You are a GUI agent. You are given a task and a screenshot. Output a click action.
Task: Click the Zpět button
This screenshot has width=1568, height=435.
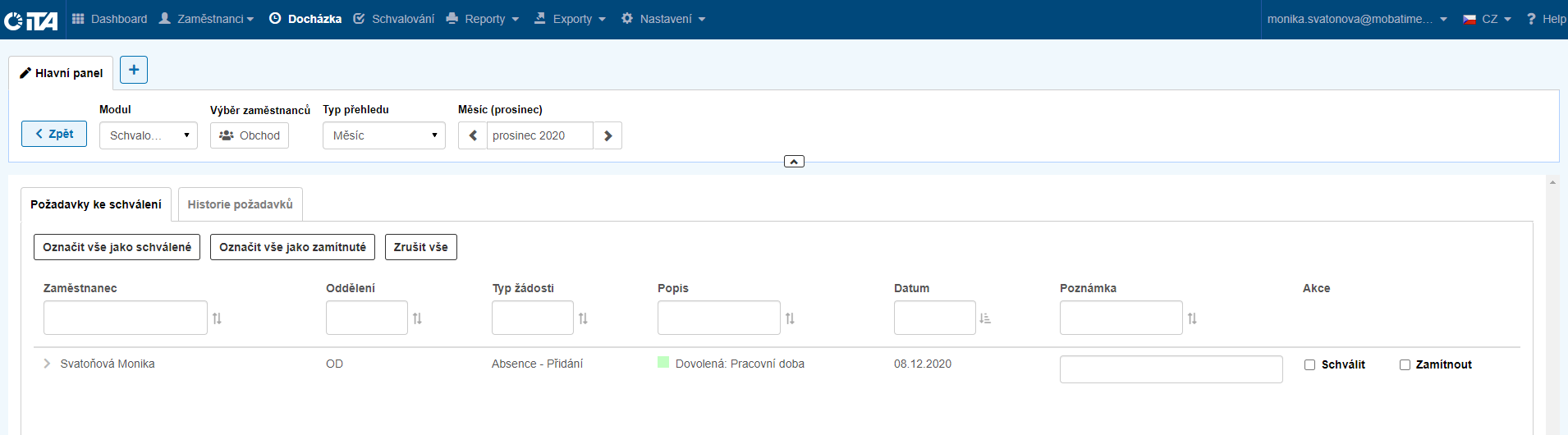pos(54,134)
